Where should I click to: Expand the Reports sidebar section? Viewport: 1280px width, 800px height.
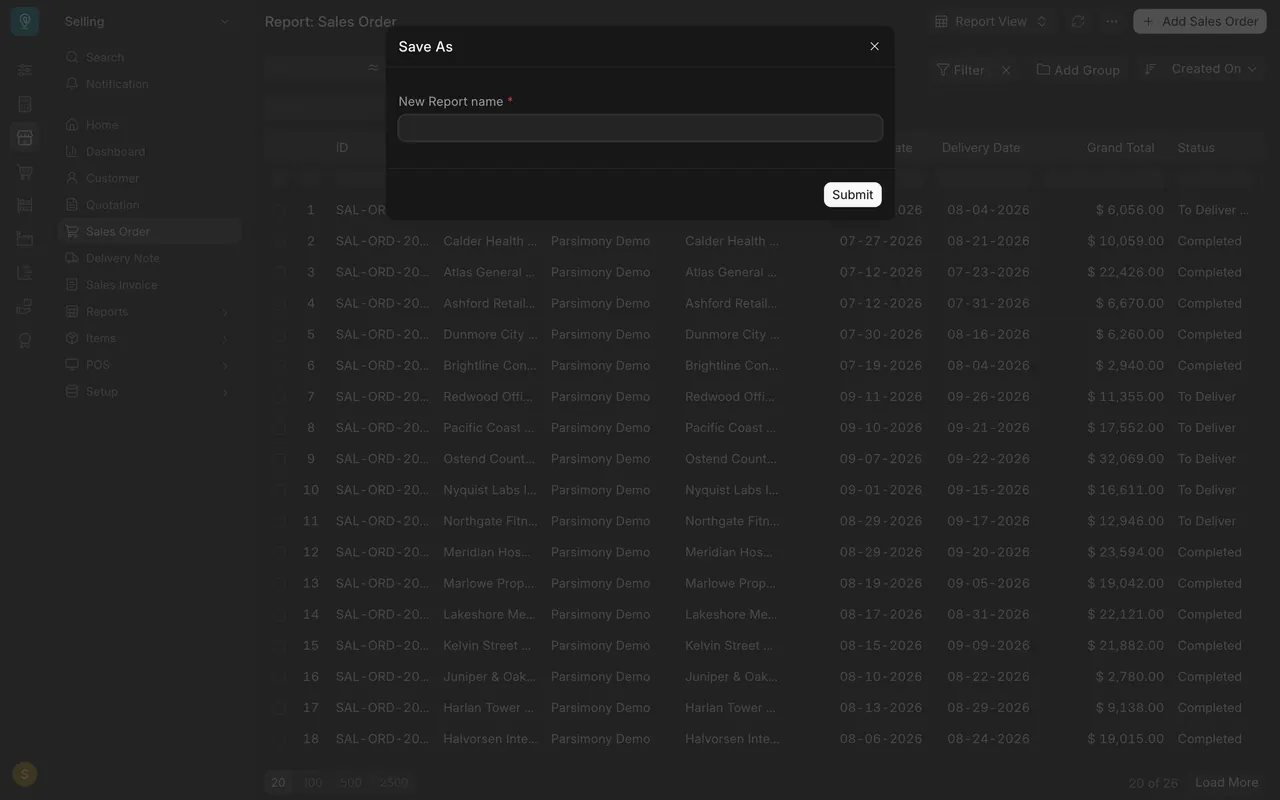[150, 312]
